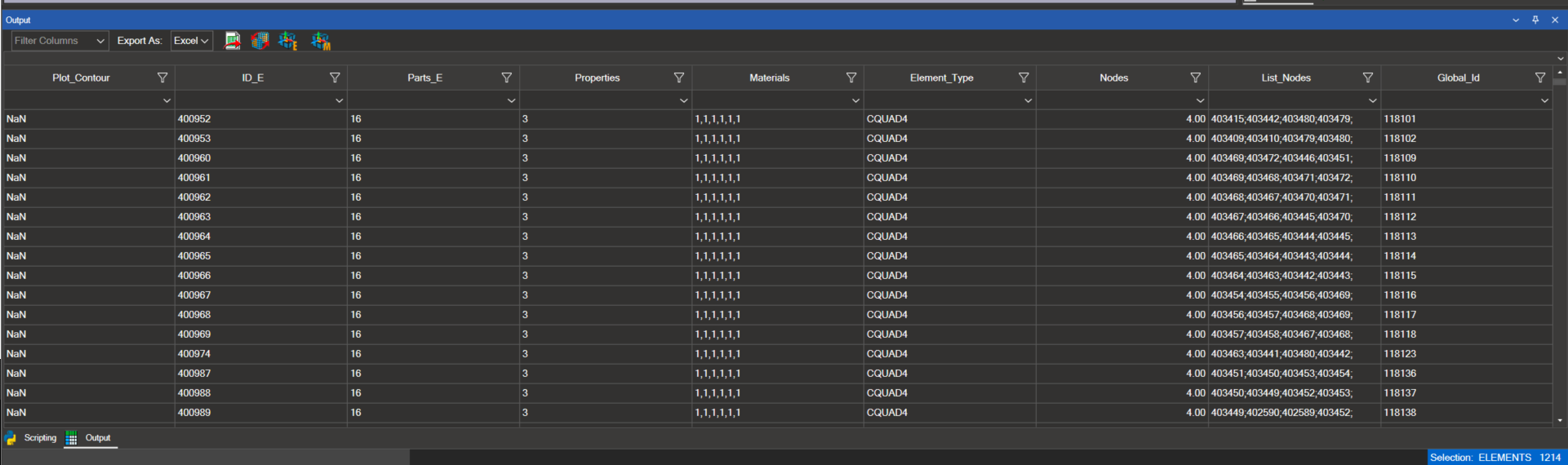Expand the filter row dropdown under Properties

click(683, 100)
